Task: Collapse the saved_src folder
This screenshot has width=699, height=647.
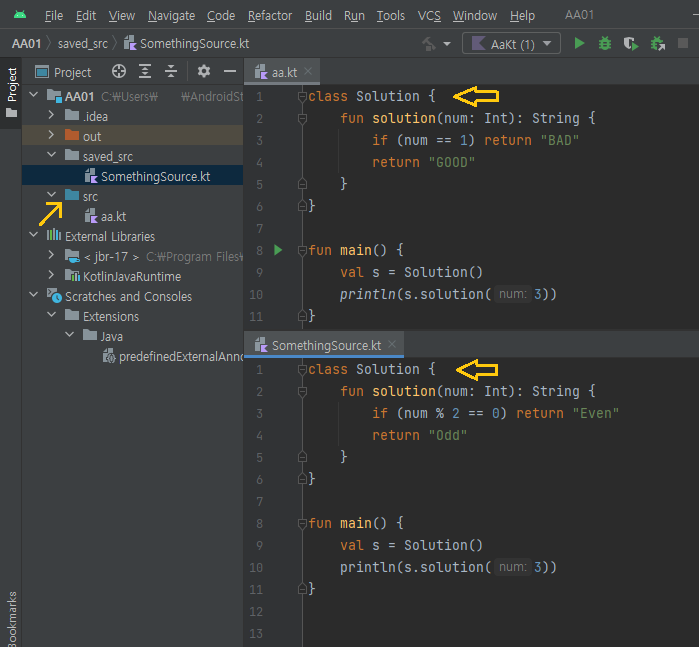Action: (52, 155)
